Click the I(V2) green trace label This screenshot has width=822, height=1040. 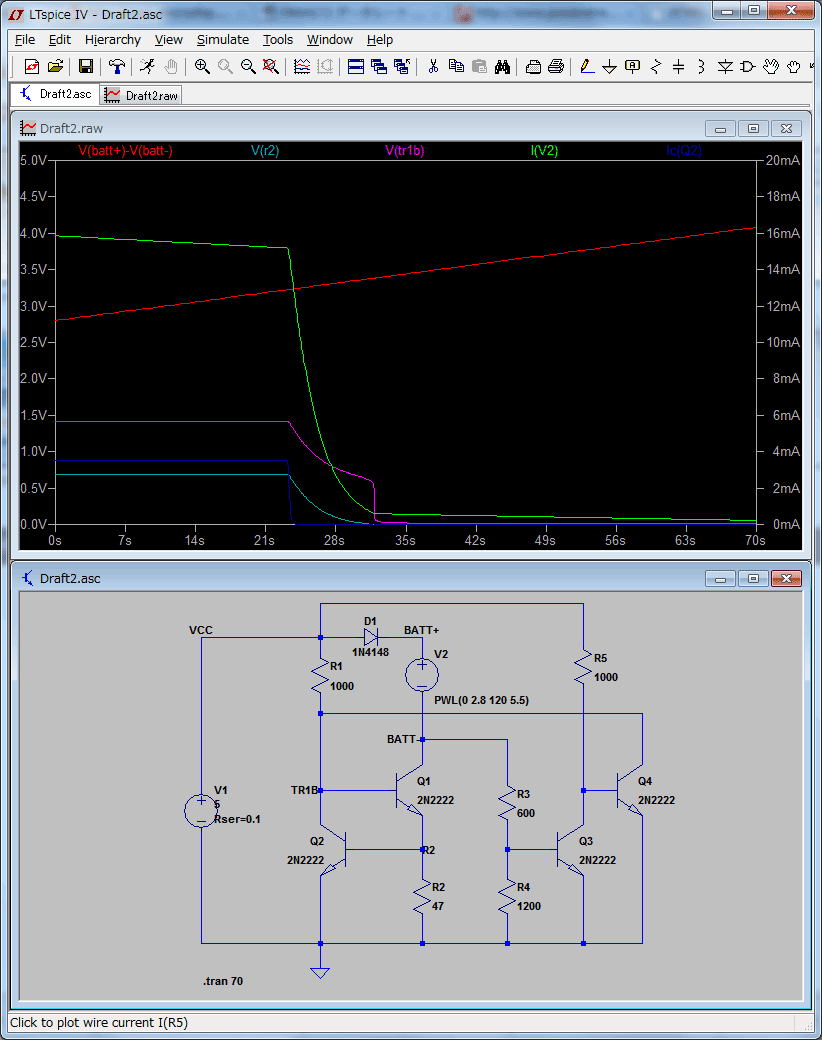pos(544,151)
